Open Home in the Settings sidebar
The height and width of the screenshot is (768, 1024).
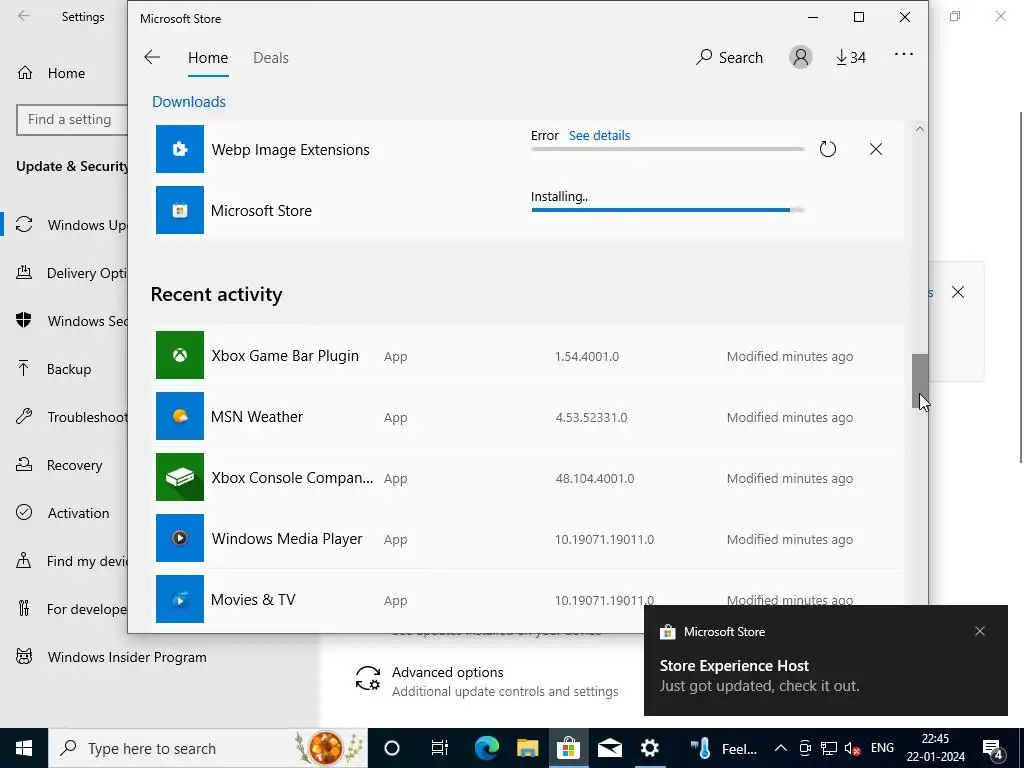click(x=51, y=73)
